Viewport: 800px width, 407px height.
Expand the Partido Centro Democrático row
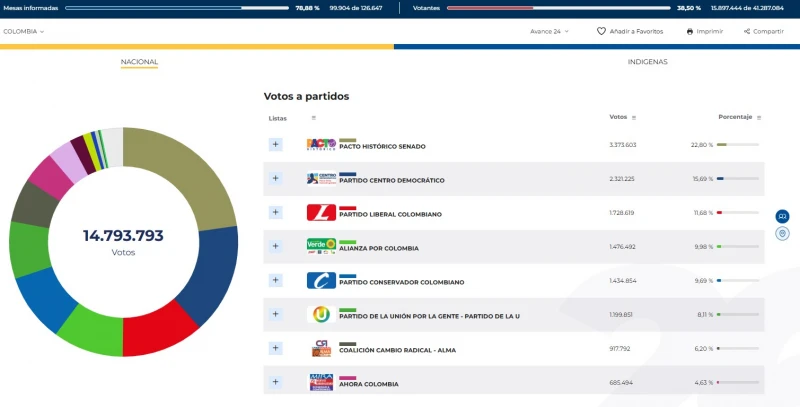click(x=276, y=178)
